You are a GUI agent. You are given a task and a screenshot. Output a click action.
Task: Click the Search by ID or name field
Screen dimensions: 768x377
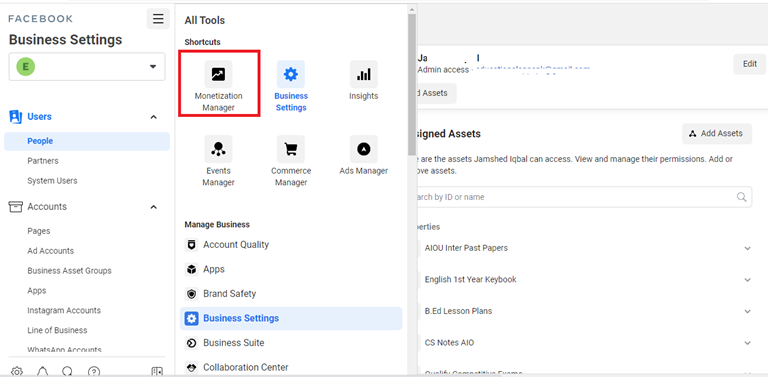(x=584, y=197)
